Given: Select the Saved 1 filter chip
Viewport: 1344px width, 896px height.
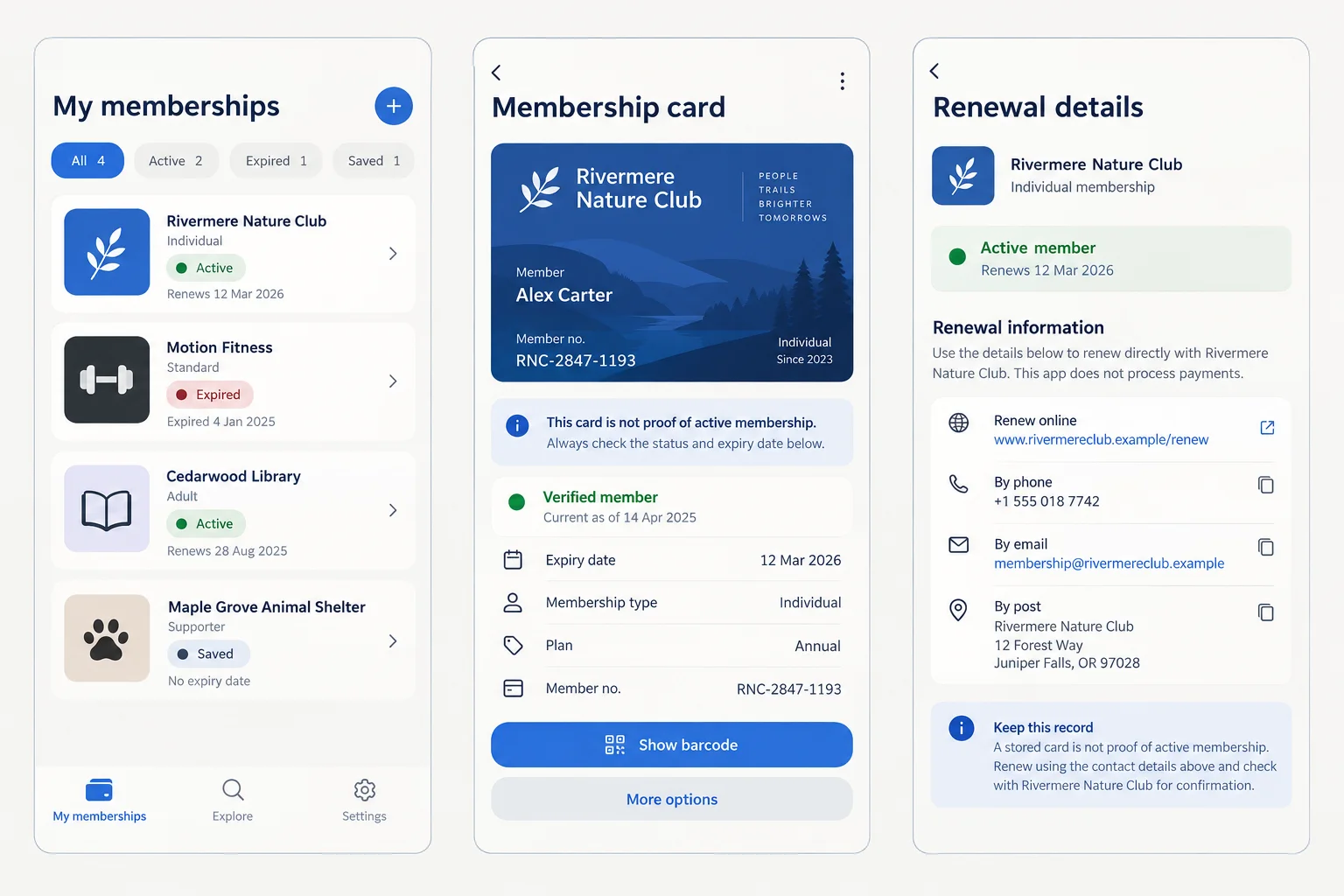Looking at the screenshot, I should (x=374, y=161).
